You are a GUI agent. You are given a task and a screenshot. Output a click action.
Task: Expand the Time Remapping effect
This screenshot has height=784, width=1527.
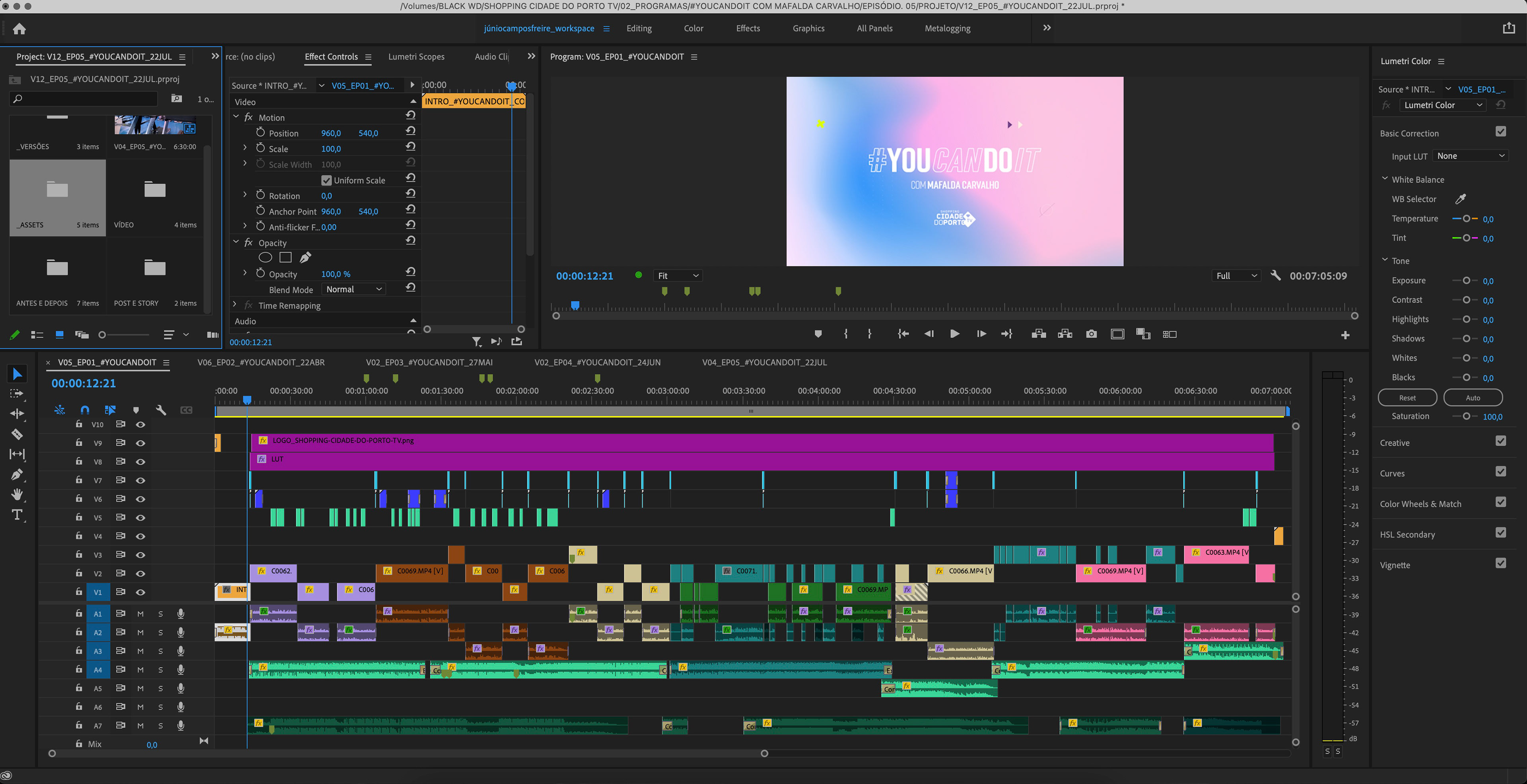(x=235, y=305)
